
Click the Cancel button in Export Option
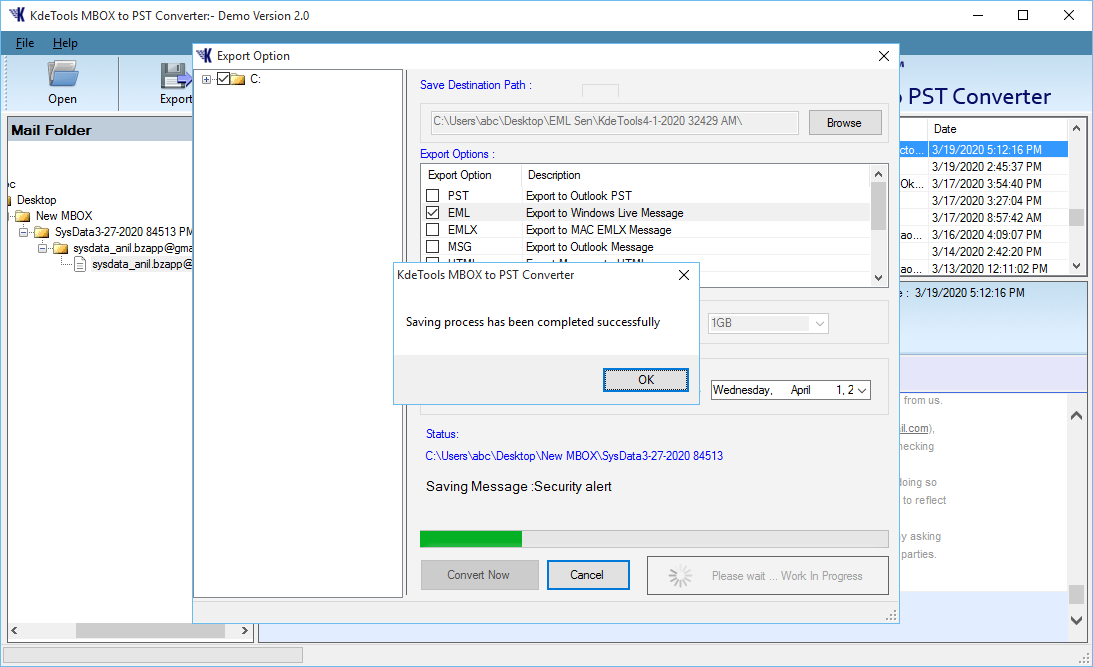[x=588, y=575]
